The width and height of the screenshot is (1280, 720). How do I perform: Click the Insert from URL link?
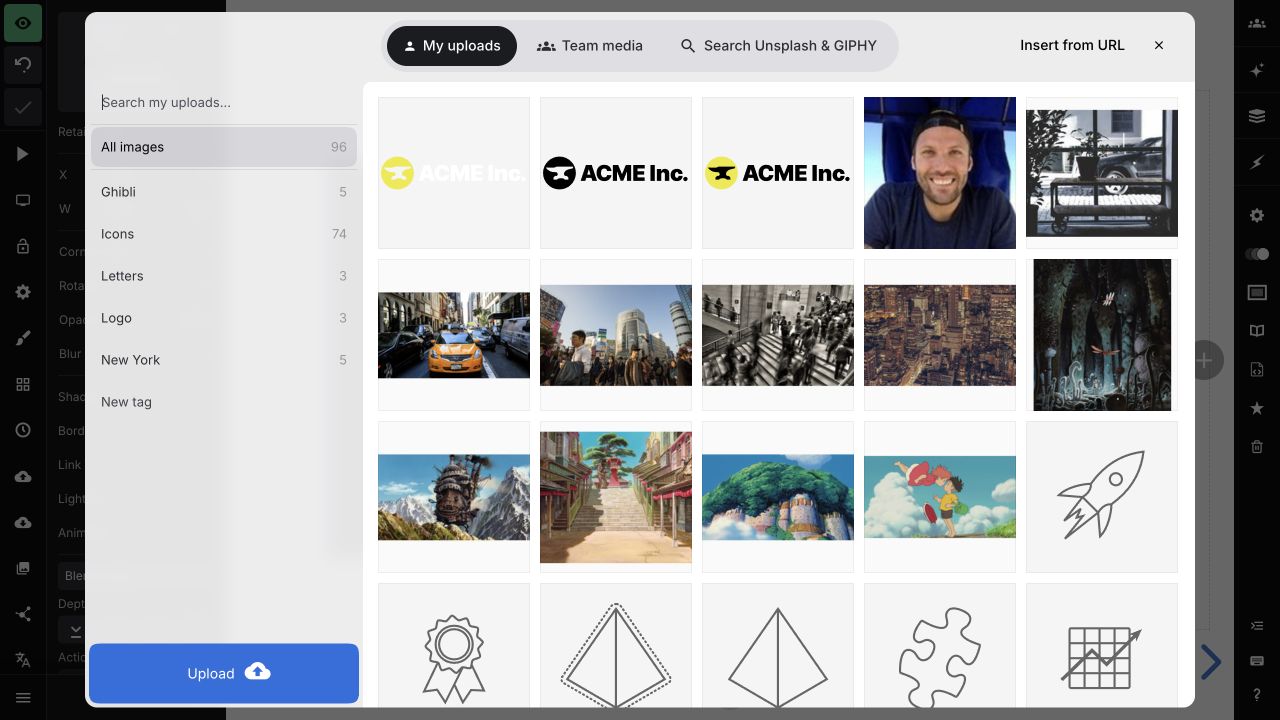[x=1072, y=45]
